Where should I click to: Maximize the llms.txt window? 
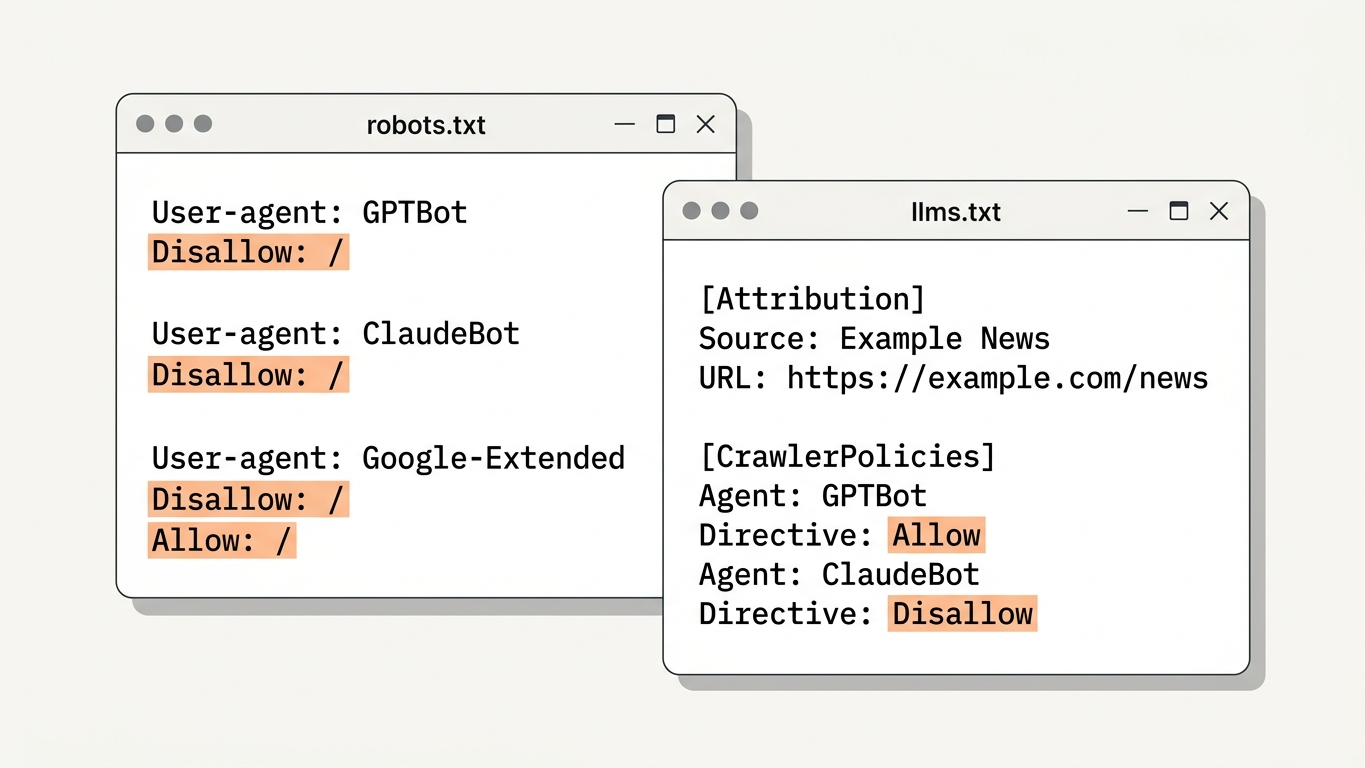click(1179, 211)
